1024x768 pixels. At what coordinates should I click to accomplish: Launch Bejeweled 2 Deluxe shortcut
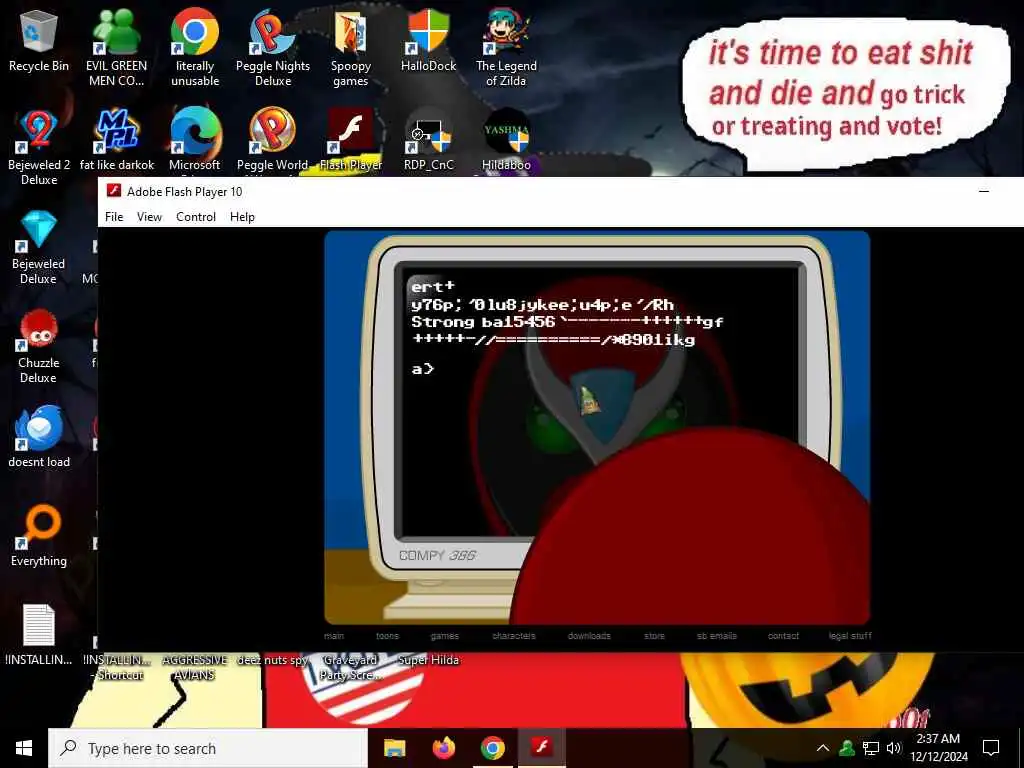click(x=39, y=146)
